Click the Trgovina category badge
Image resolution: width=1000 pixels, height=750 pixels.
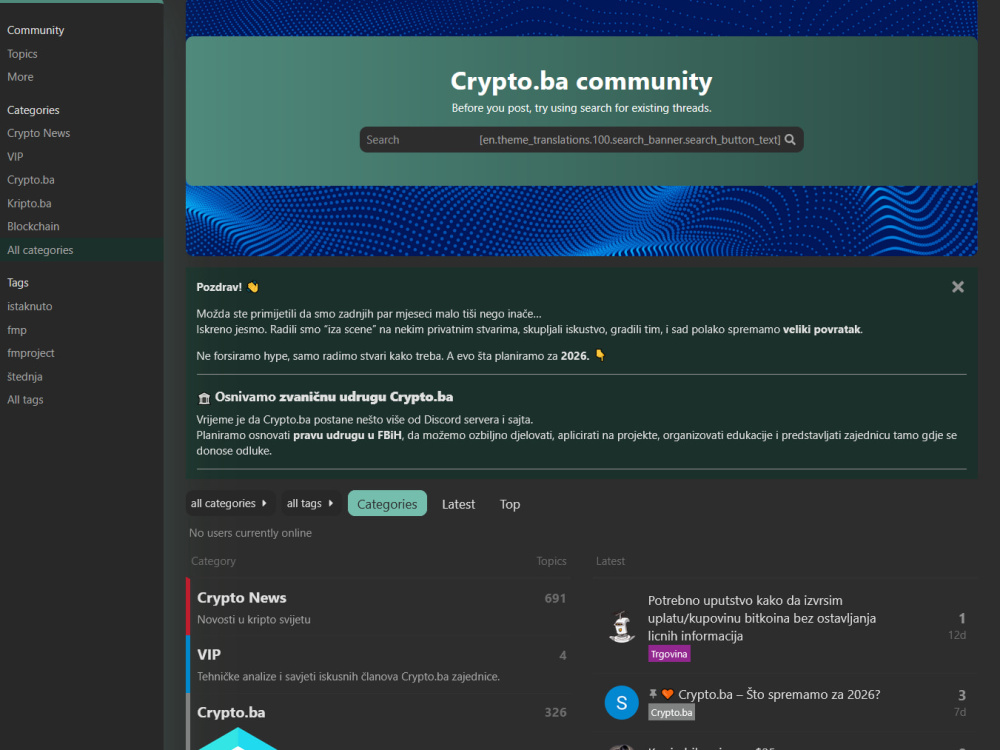click(669, 654)
